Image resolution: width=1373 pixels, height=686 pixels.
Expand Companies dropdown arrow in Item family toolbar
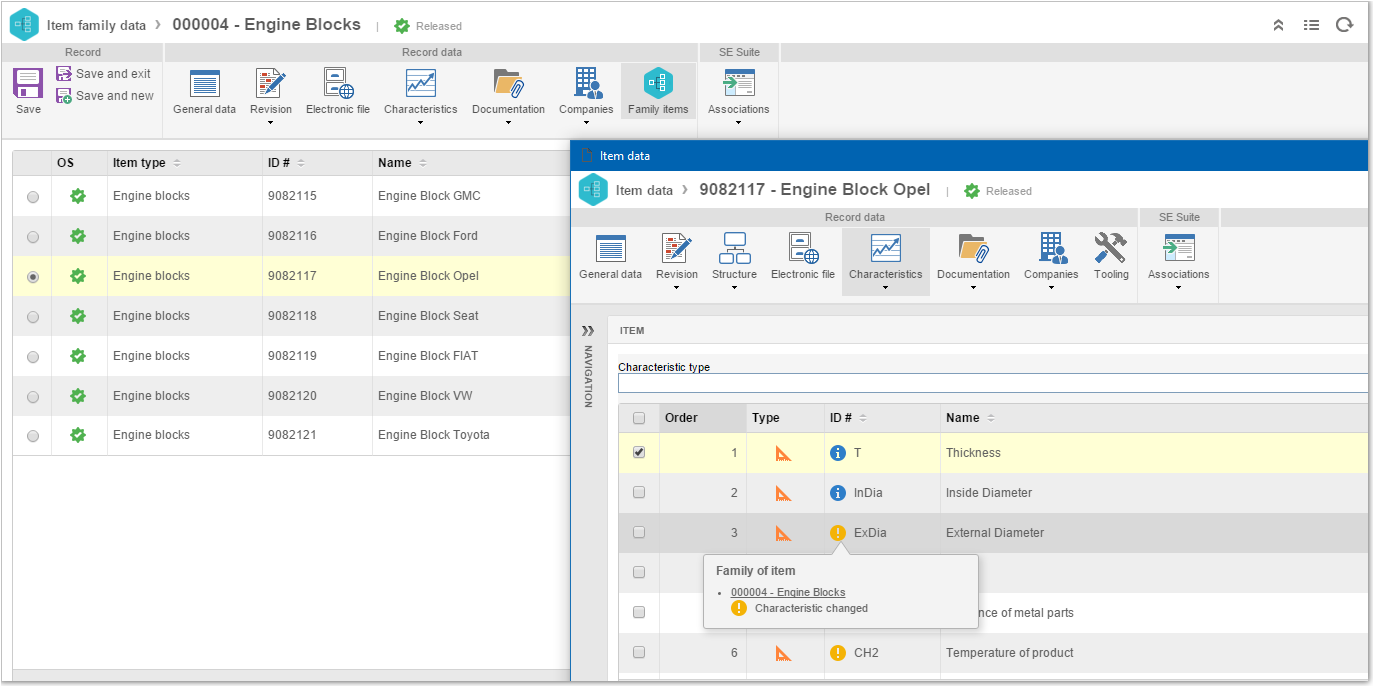(x=586, y=123)
